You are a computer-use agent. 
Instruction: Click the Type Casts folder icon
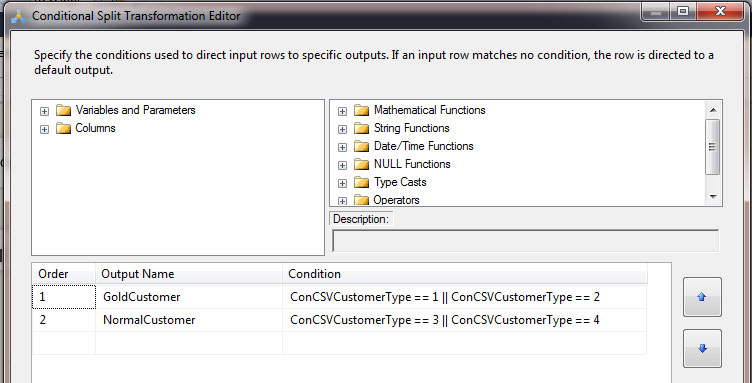pos(361,183)
